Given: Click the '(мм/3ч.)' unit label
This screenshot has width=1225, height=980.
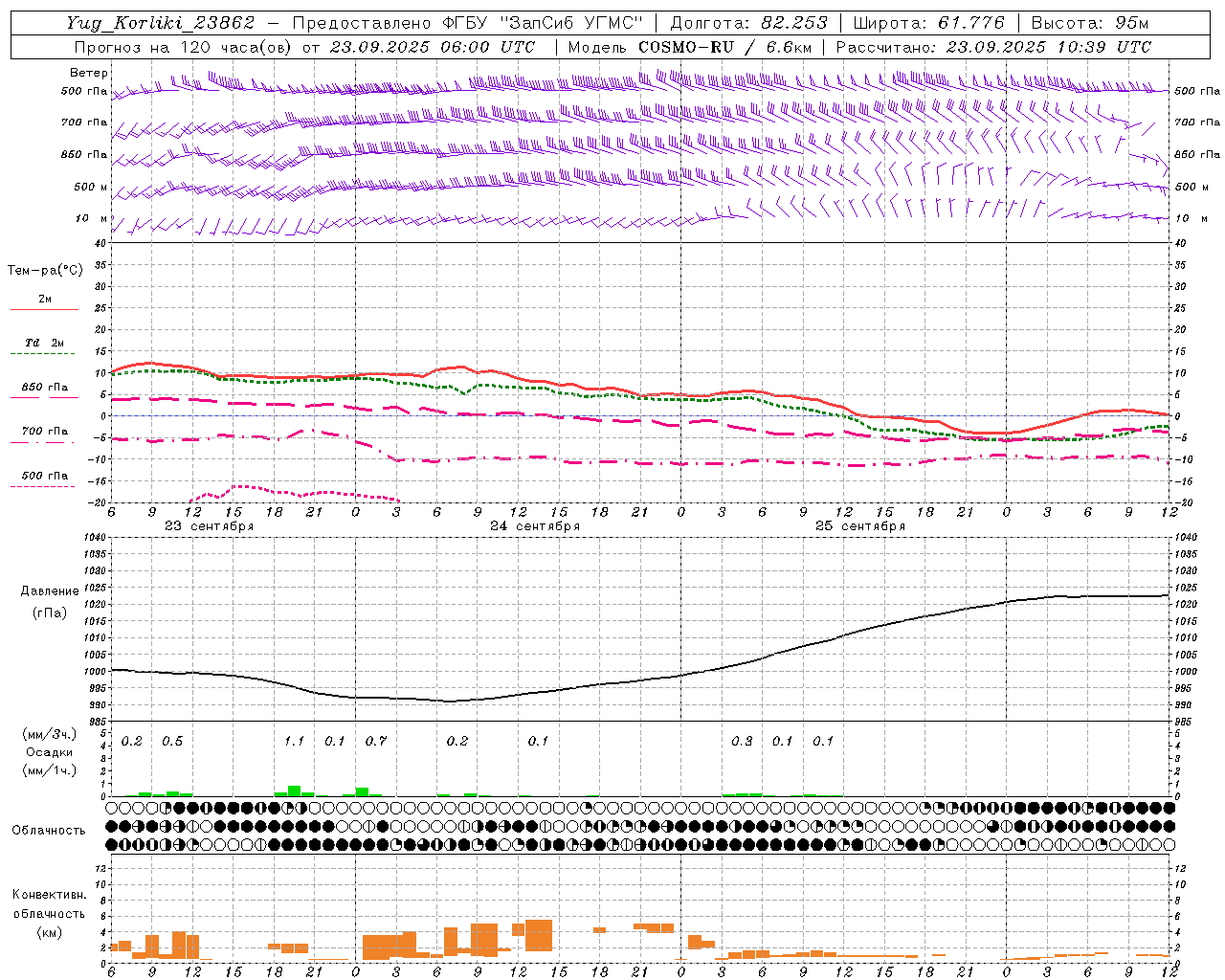Looking at the screenshot, I should pyautogui.click(x=50, y=735).
